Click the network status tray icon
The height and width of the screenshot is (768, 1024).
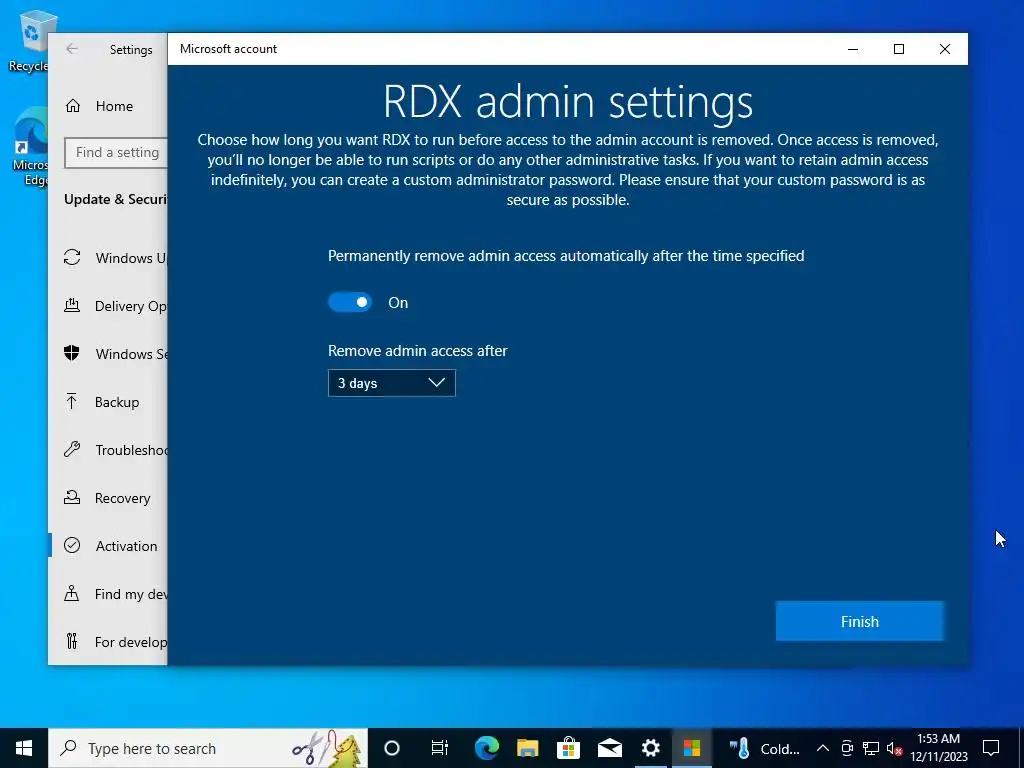[x=871, y=748]
